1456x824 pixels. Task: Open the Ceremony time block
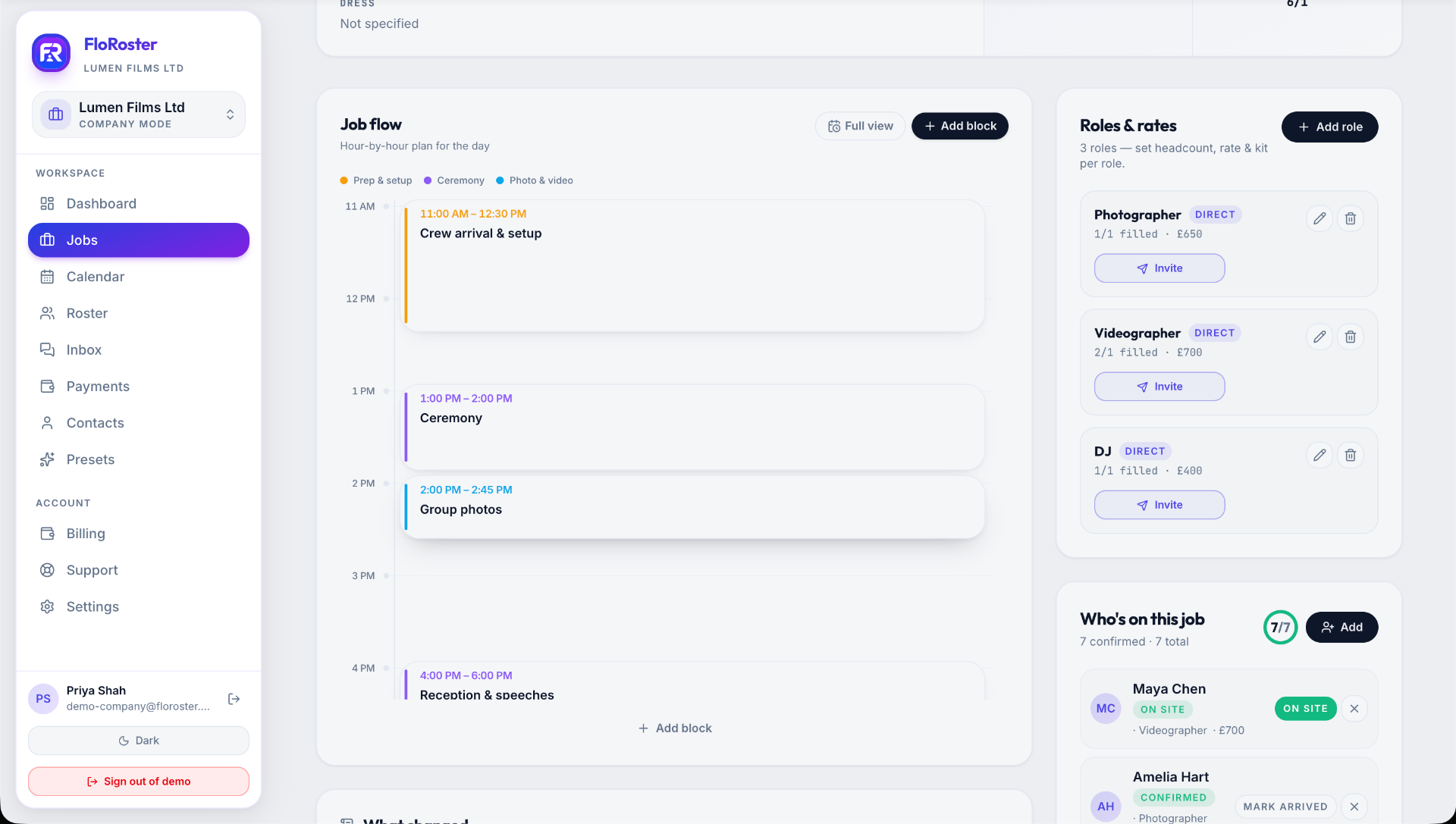click(x=693, y=427)
